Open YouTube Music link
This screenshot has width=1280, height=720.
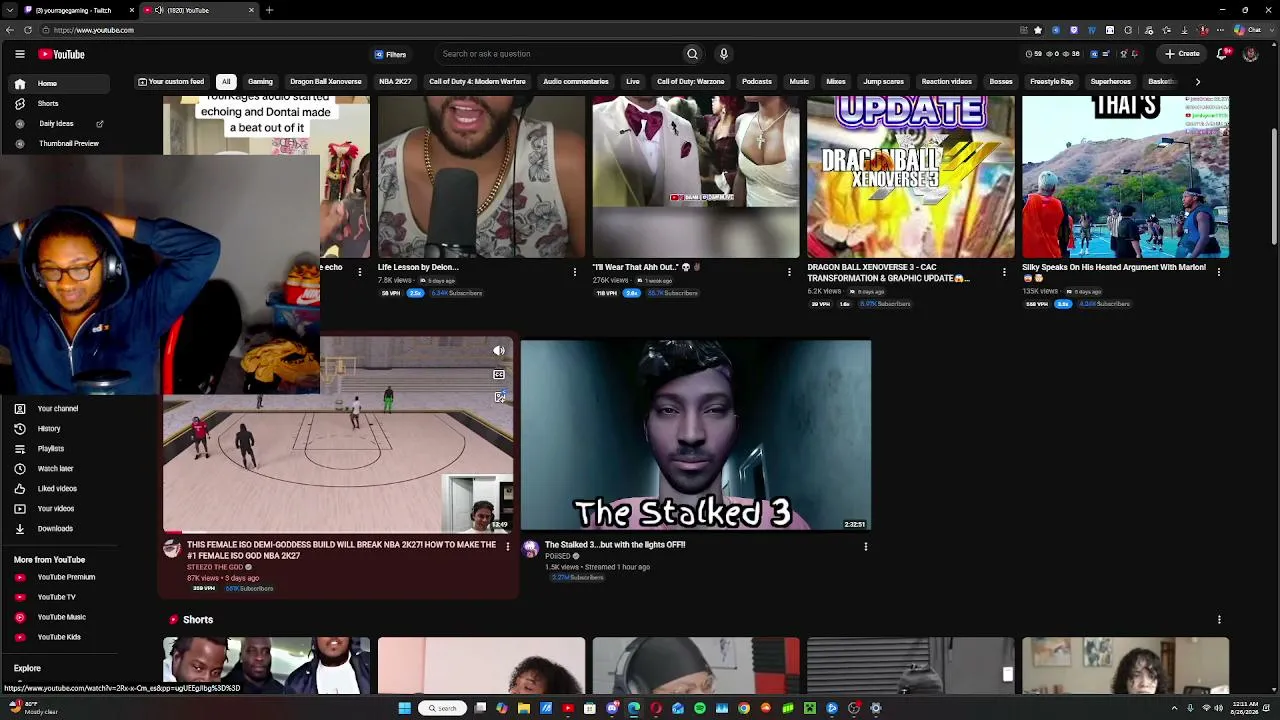(60, 617)
